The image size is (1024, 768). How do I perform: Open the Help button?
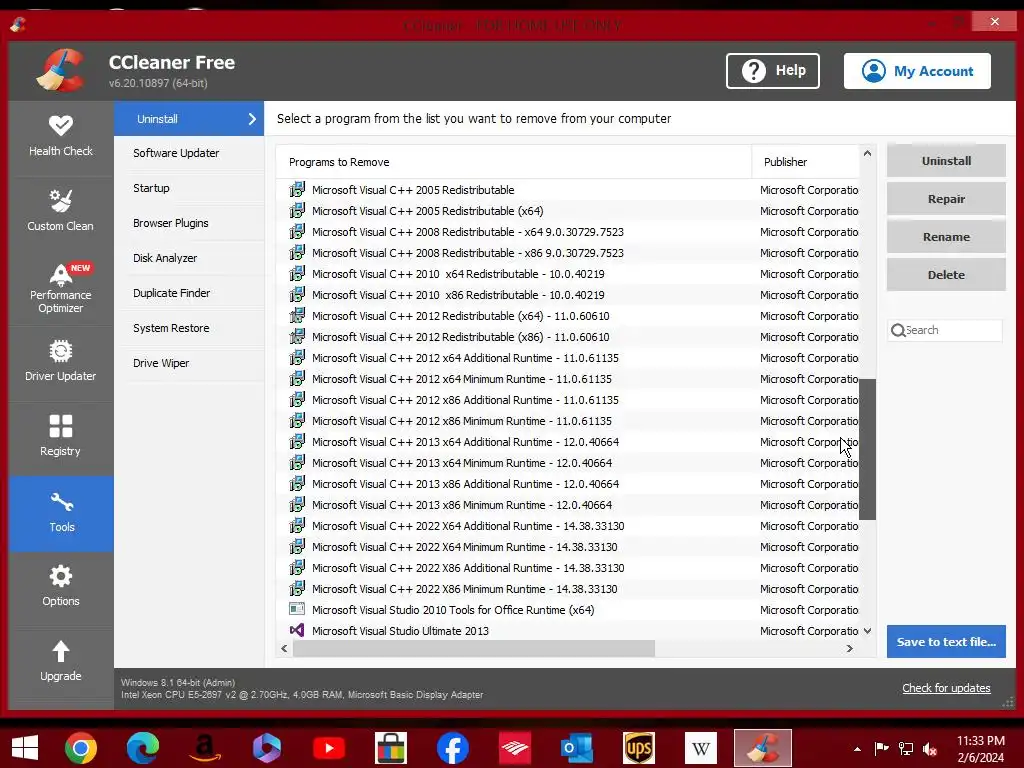point(773,71)
